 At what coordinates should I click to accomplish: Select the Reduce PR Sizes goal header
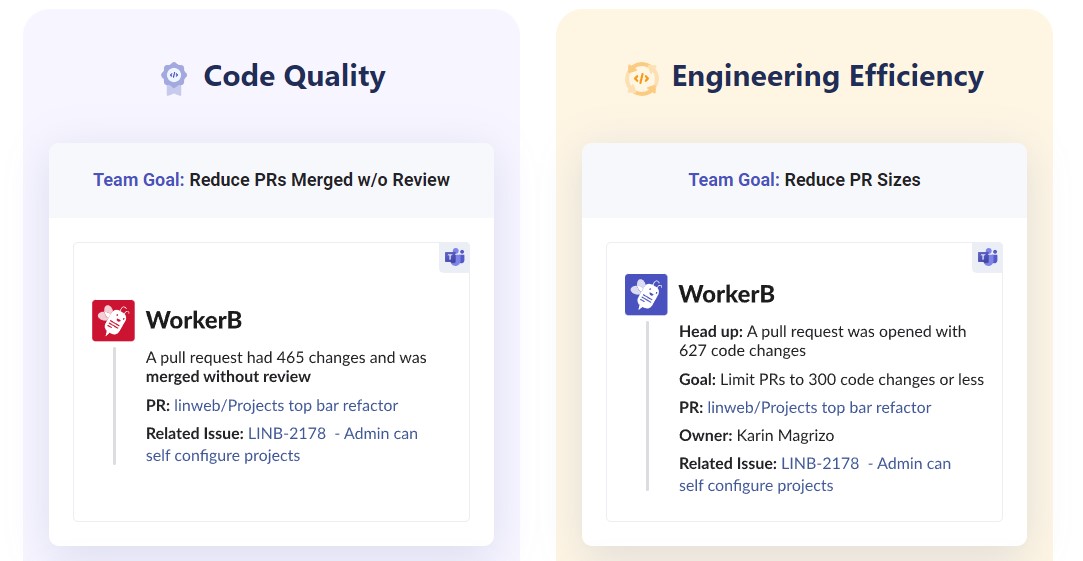[804, 180]
